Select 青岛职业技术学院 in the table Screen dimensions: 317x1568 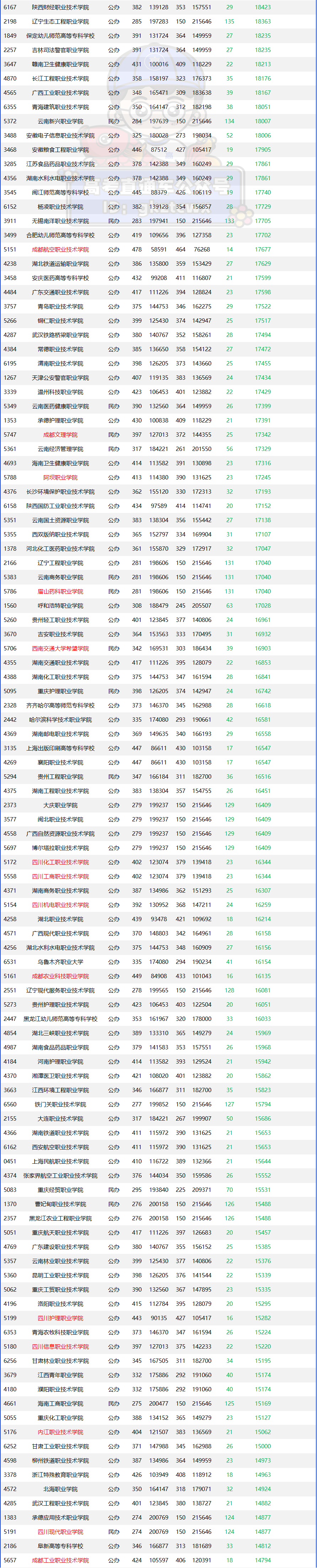(60, 307)
